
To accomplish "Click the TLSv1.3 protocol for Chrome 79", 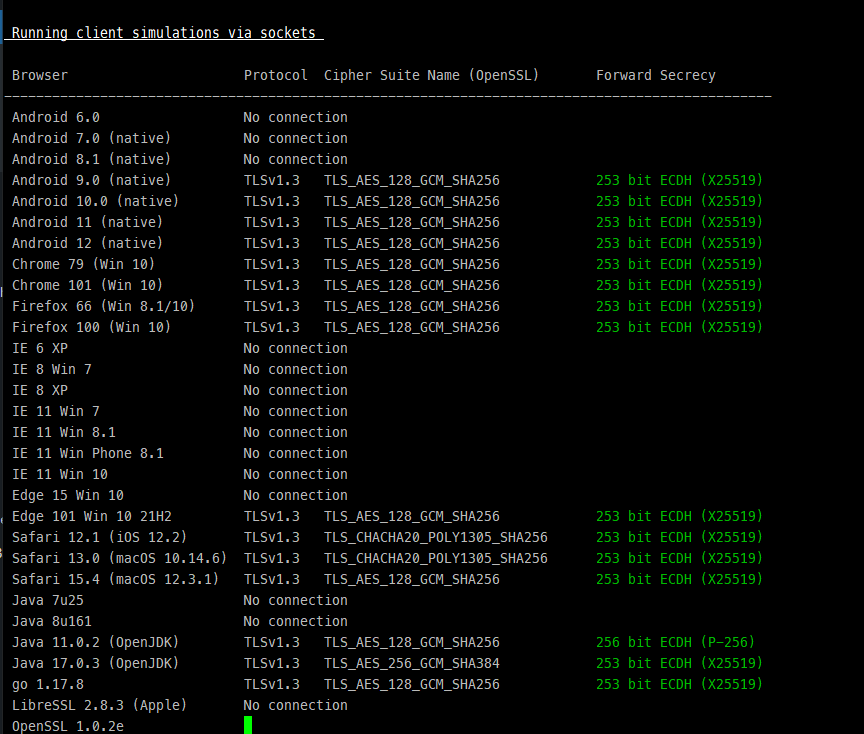I will [272, 264].
